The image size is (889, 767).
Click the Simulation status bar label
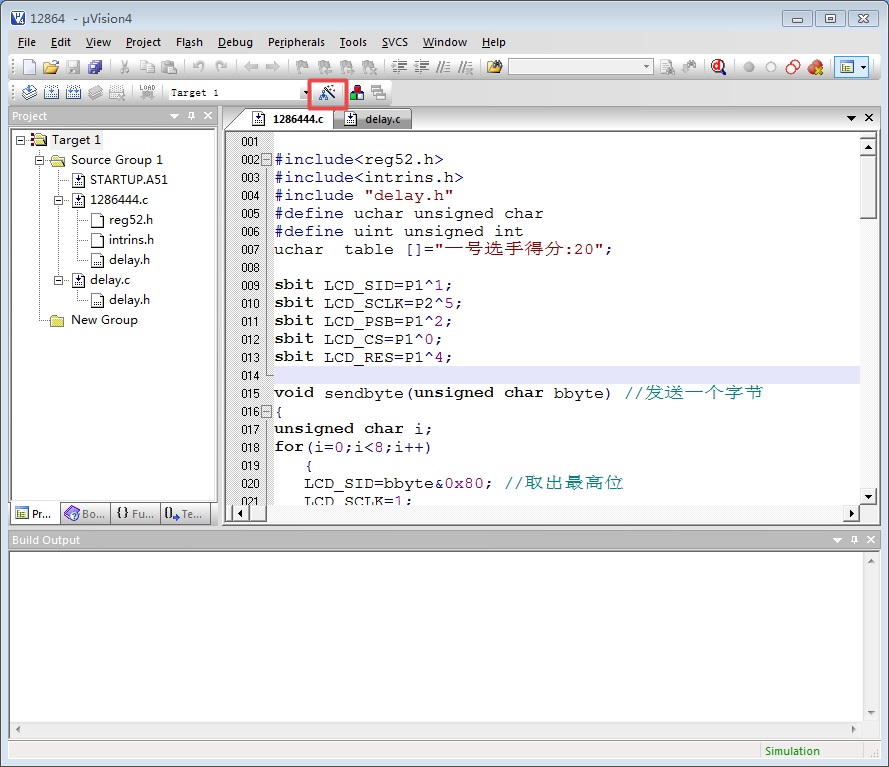792,751
